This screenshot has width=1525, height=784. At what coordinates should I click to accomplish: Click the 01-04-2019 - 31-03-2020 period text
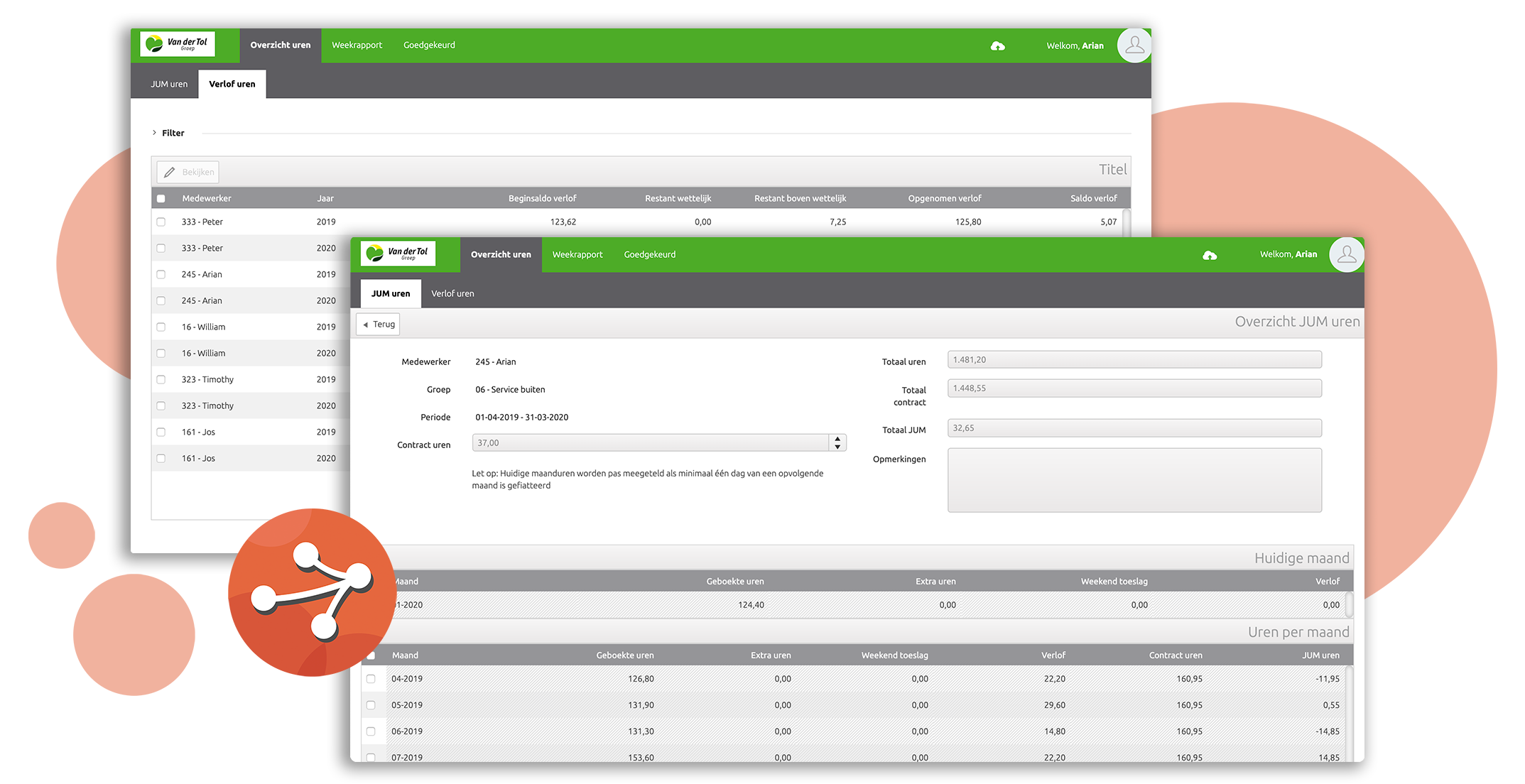click(x=521, y=418)
